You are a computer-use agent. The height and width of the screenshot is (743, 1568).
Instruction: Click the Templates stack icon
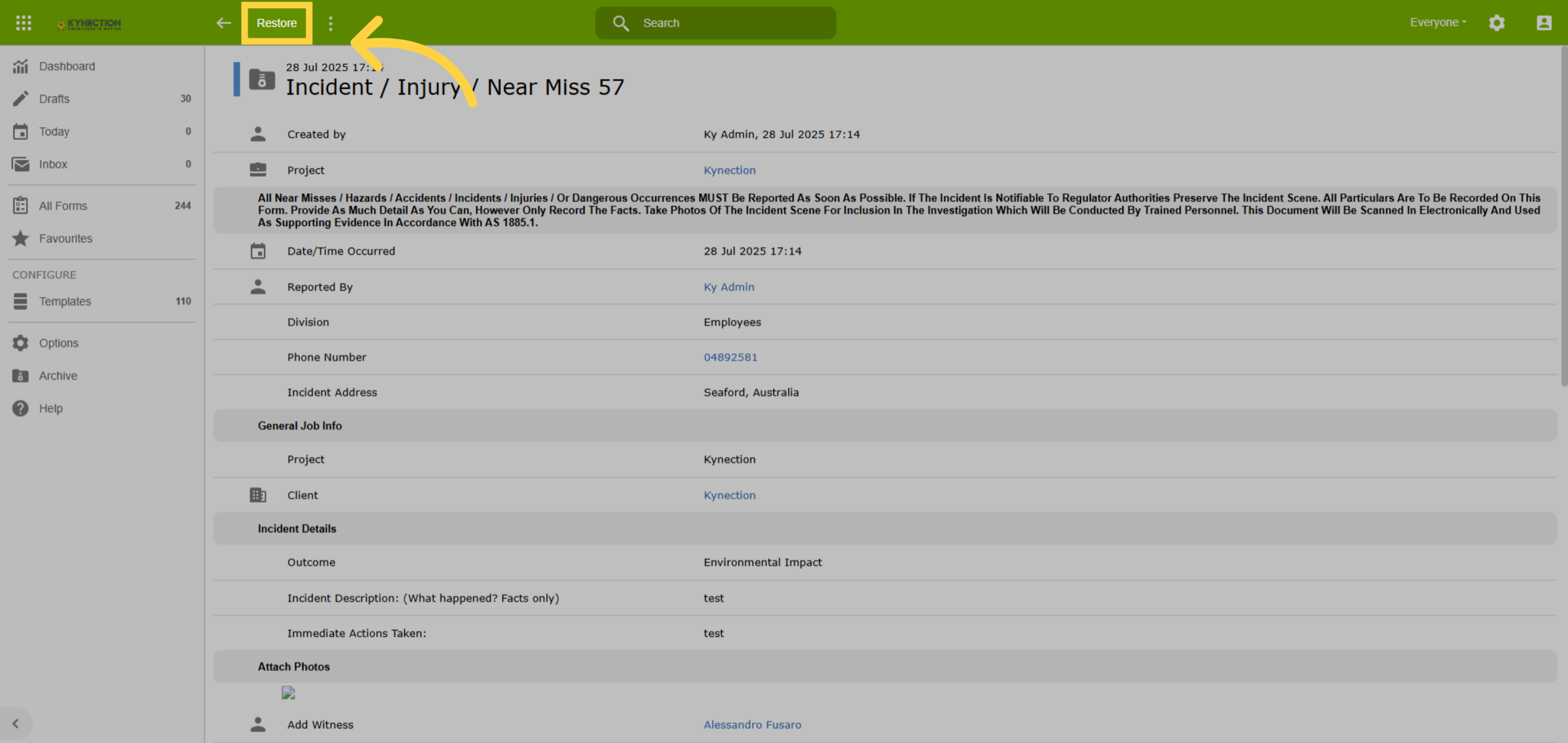(21, 301)
